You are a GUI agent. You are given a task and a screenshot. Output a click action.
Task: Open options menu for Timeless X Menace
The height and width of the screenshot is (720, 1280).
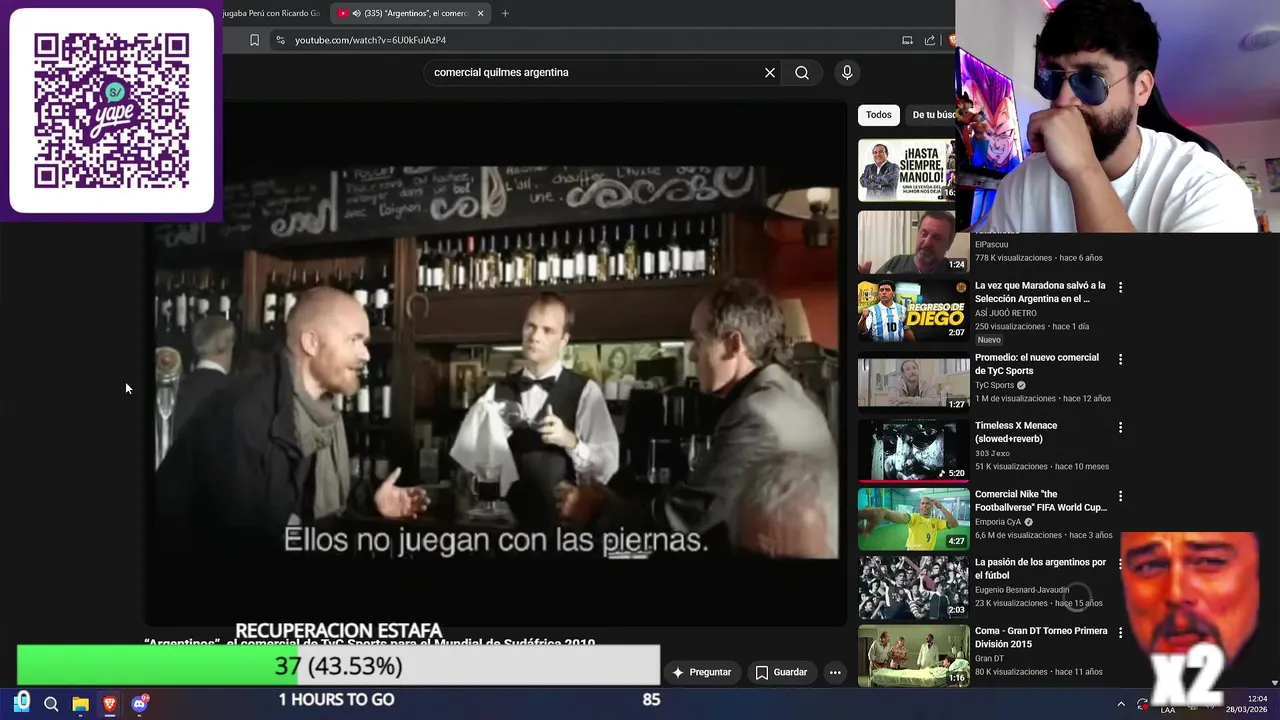tap(1120, 427)
